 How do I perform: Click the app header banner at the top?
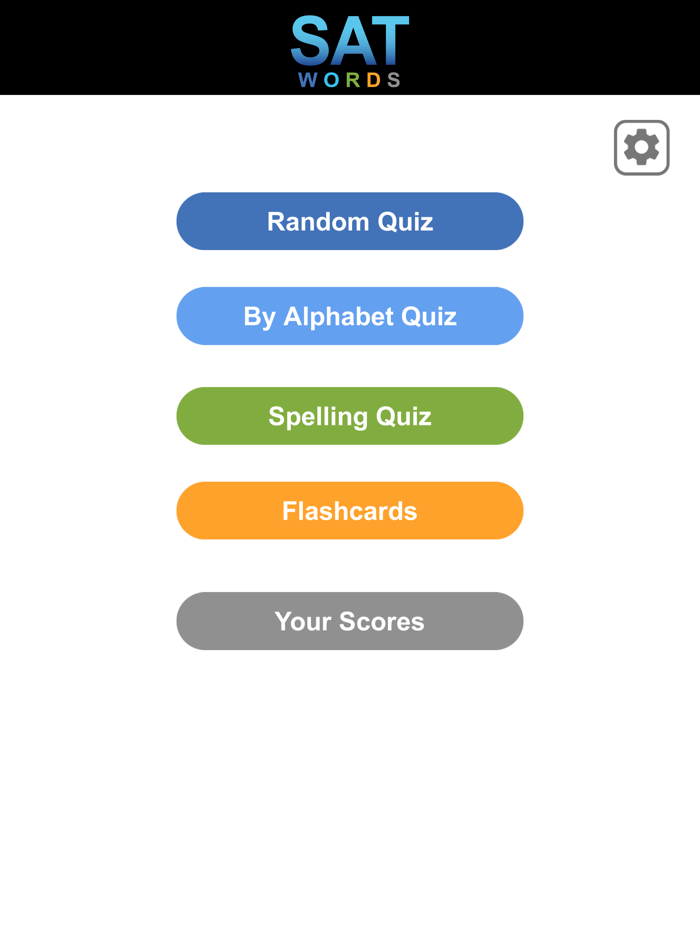click(350, 47)
